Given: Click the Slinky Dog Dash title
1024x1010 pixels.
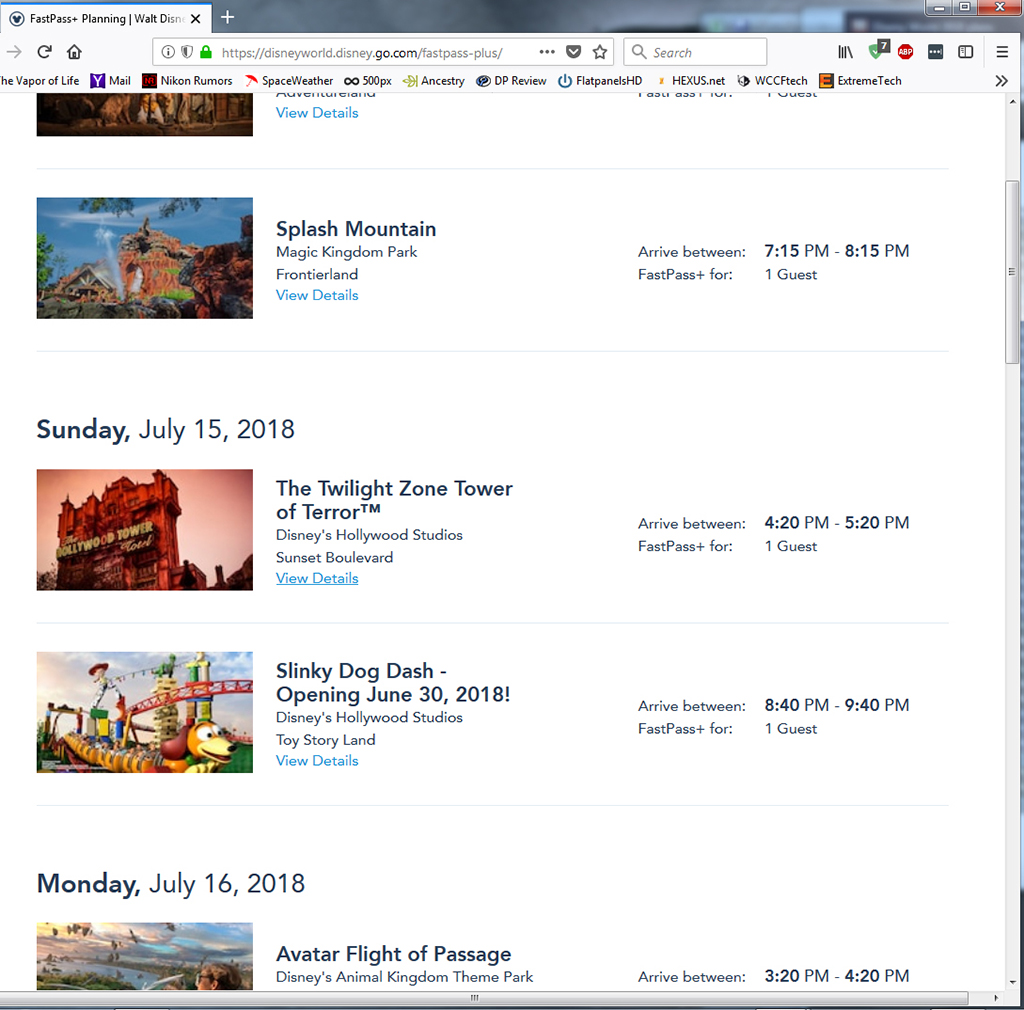Looking at the screenshot, I should (392, 682).
